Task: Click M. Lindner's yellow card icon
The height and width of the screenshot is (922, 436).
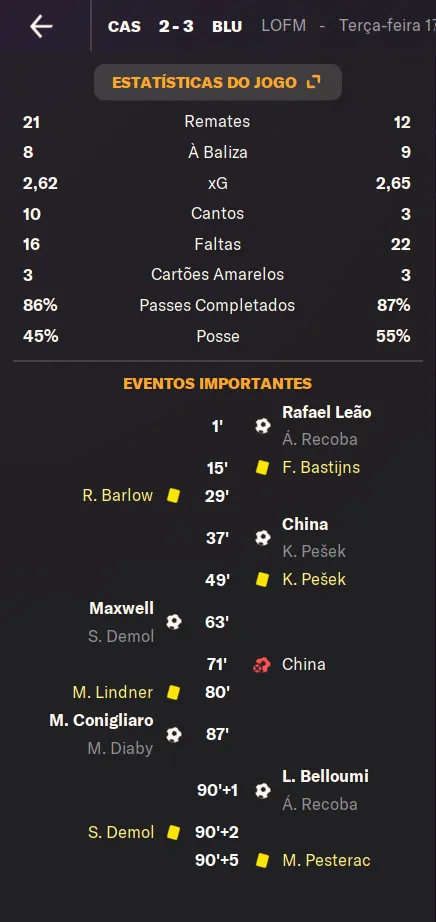Action: coord(173,693)
